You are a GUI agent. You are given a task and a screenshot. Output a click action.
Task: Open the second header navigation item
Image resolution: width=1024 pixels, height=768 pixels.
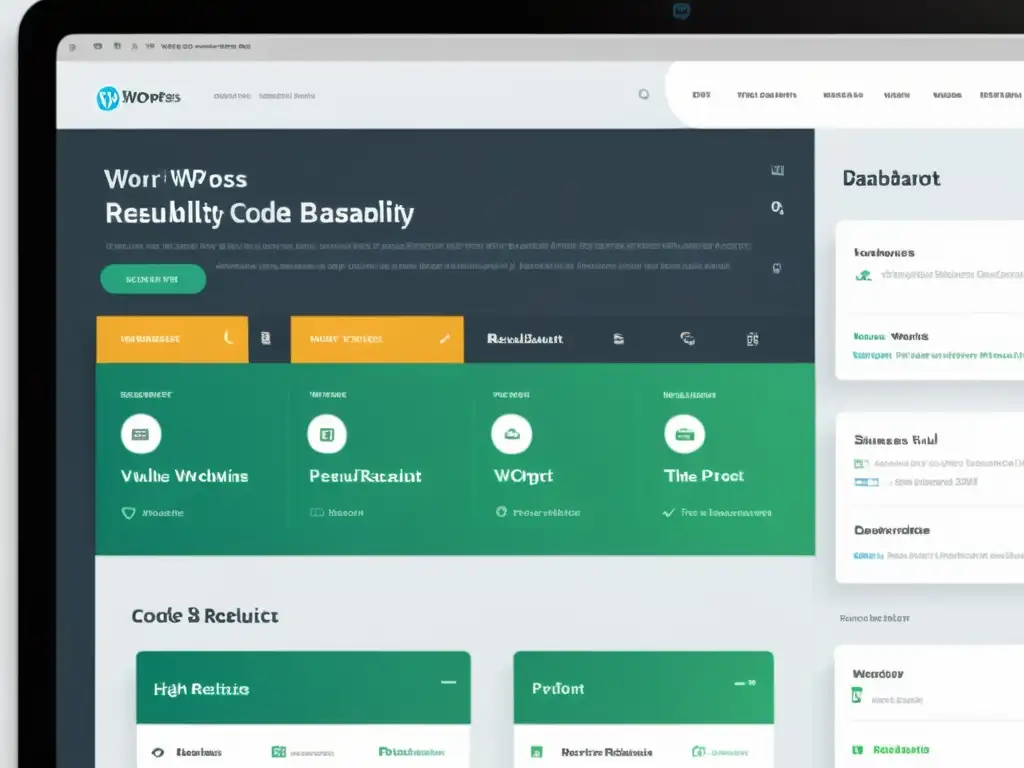coord(767,95)
